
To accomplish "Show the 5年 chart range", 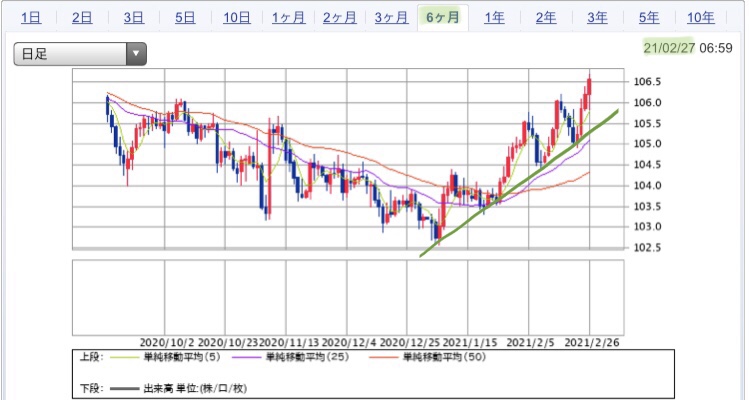I will pyautogui.click(x=649, y=18).
